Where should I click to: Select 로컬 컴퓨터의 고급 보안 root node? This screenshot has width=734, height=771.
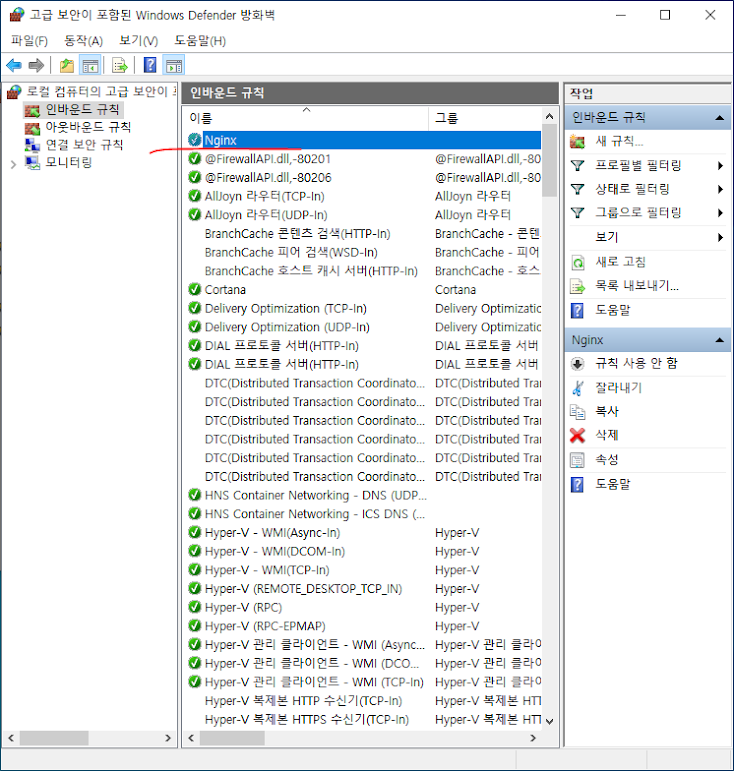[100, 91]
